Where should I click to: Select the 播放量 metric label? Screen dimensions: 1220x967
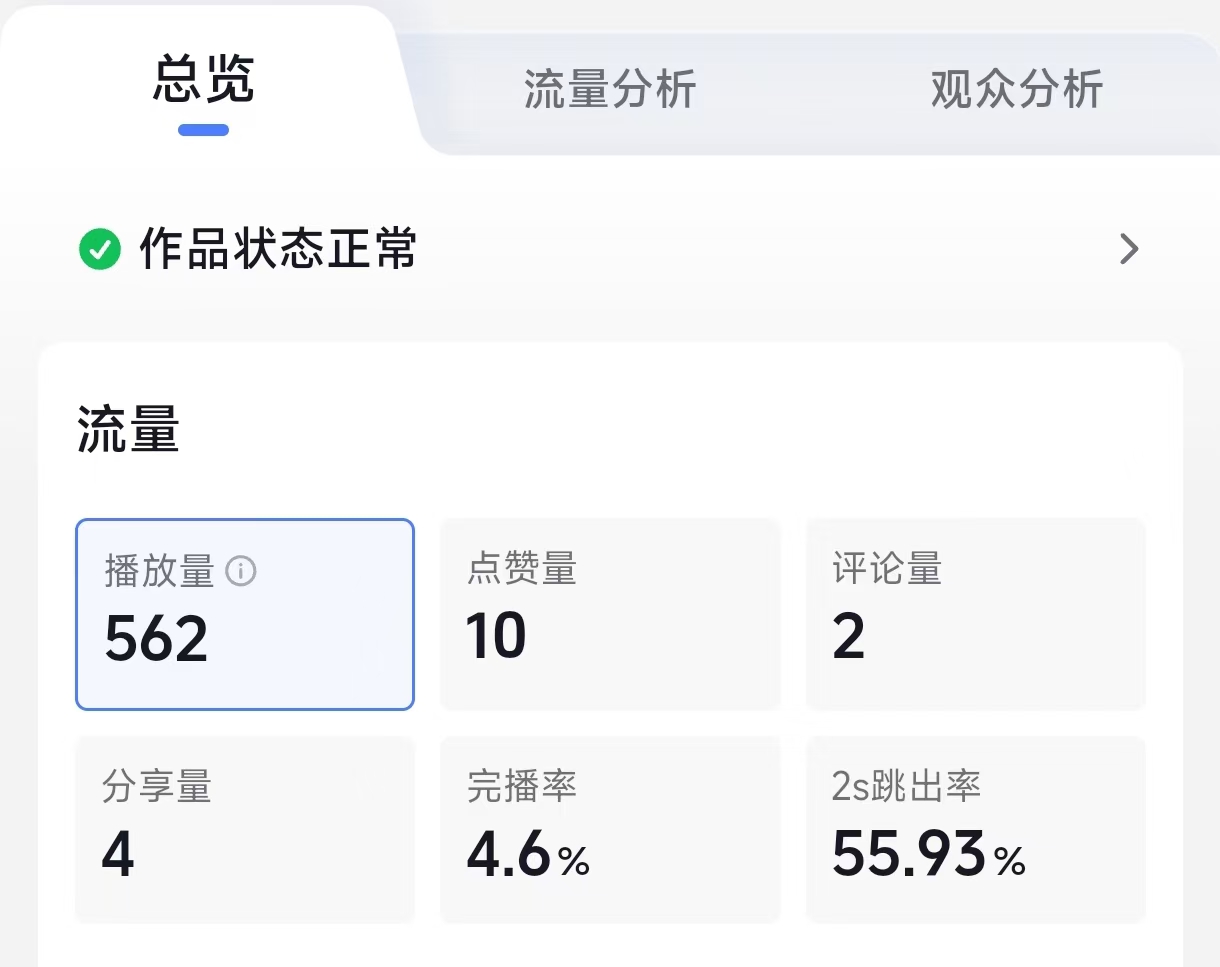click(x=160, y=571)
